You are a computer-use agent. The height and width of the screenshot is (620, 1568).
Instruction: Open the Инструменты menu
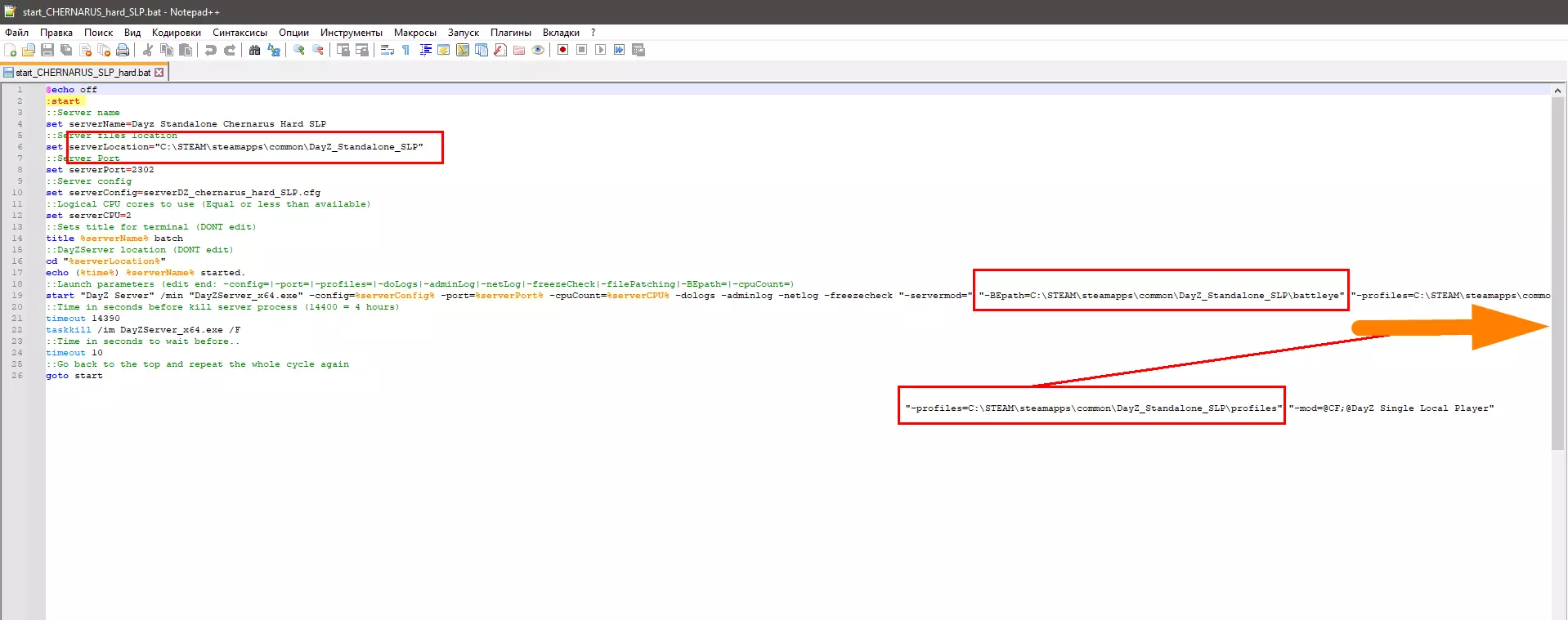pos(352,33)
